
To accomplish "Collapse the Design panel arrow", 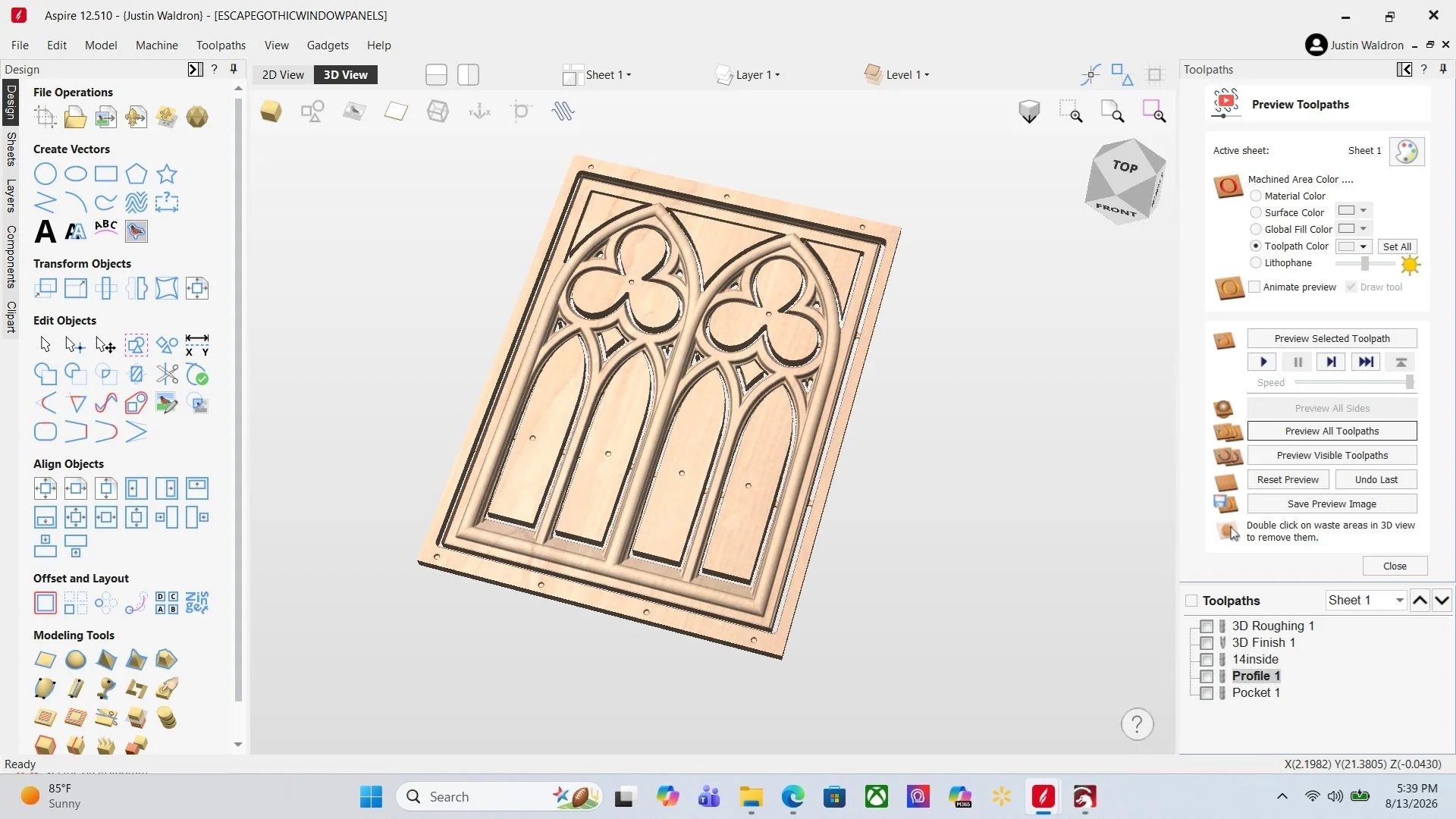I will [195, 69].
